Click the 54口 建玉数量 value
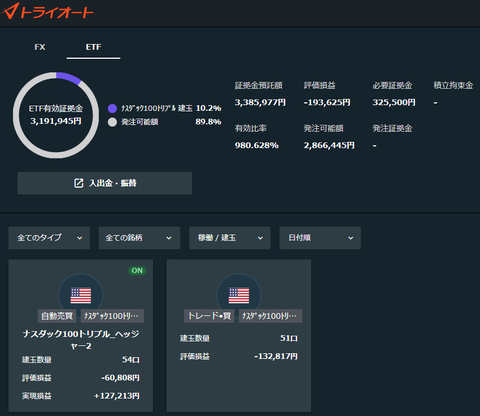Image resolution: width=480 pixels, height=416 pixels. coord(131,360)
